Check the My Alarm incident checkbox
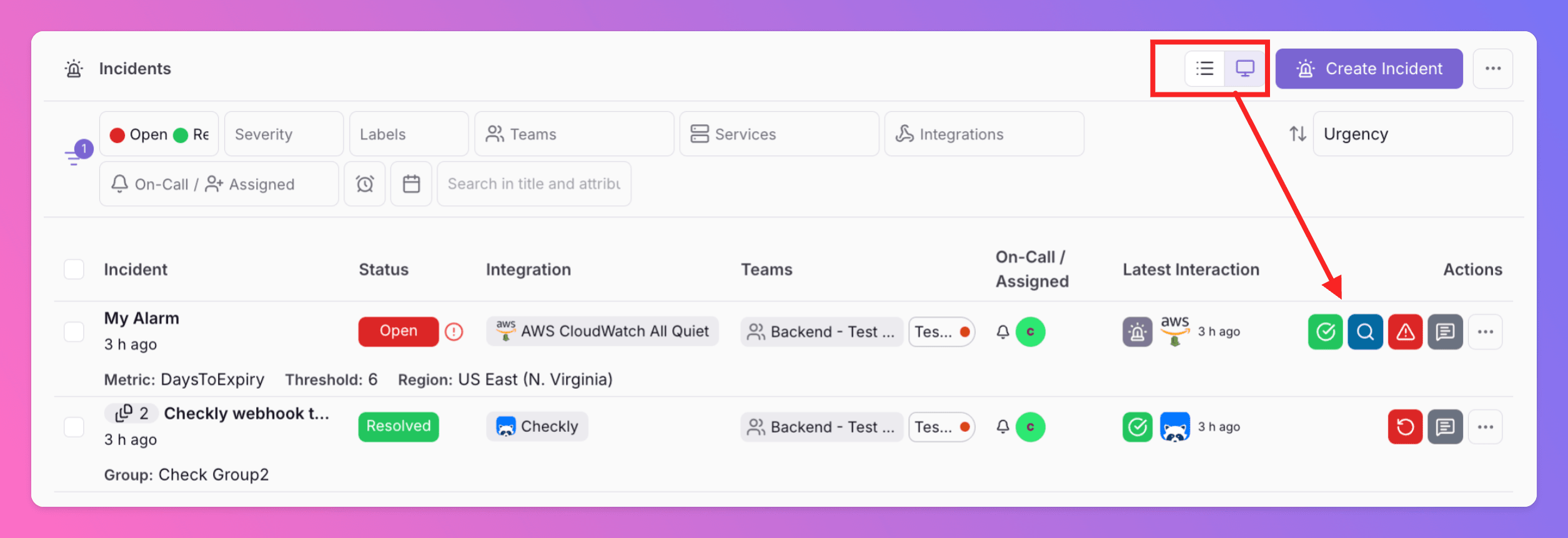This screenshot has width=1568, height=538. click(x=74, y=331)
